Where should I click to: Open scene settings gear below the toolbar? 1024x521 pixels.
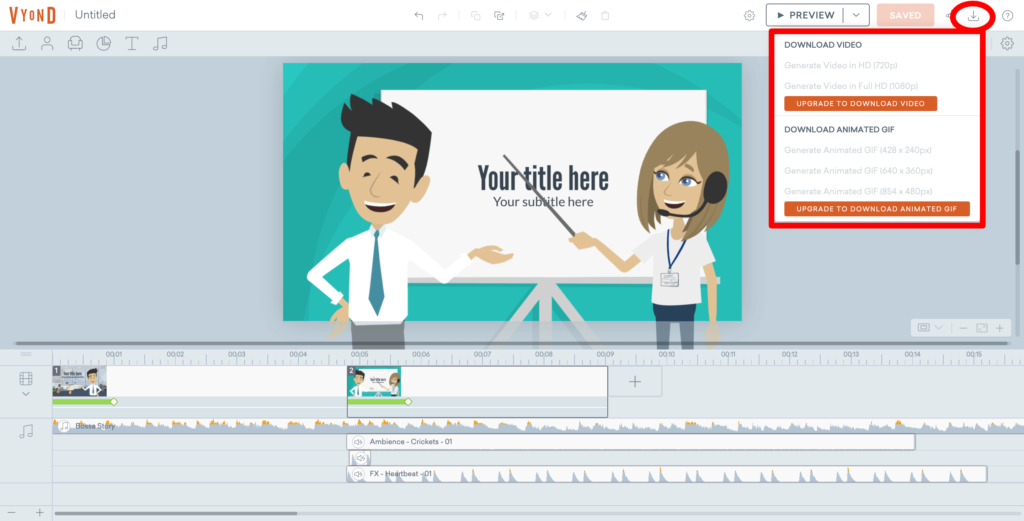[1007, 44]
